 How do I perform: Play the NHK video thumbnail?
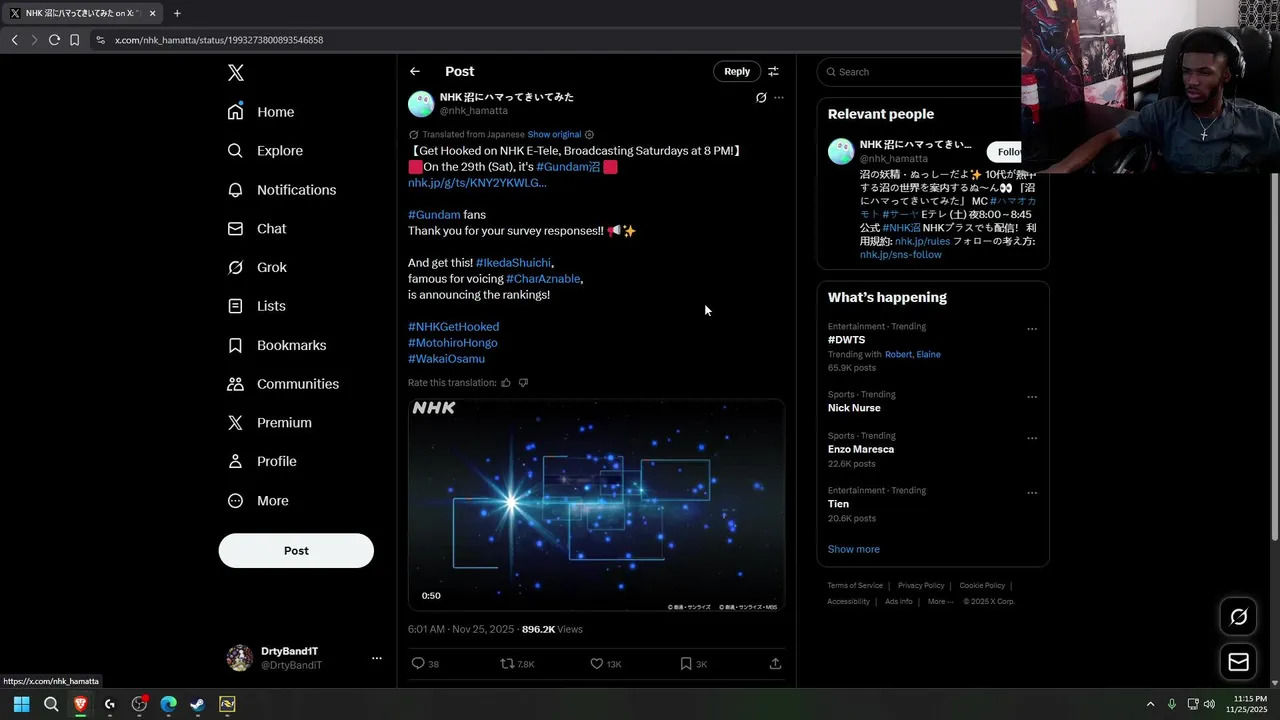[596, 505]
